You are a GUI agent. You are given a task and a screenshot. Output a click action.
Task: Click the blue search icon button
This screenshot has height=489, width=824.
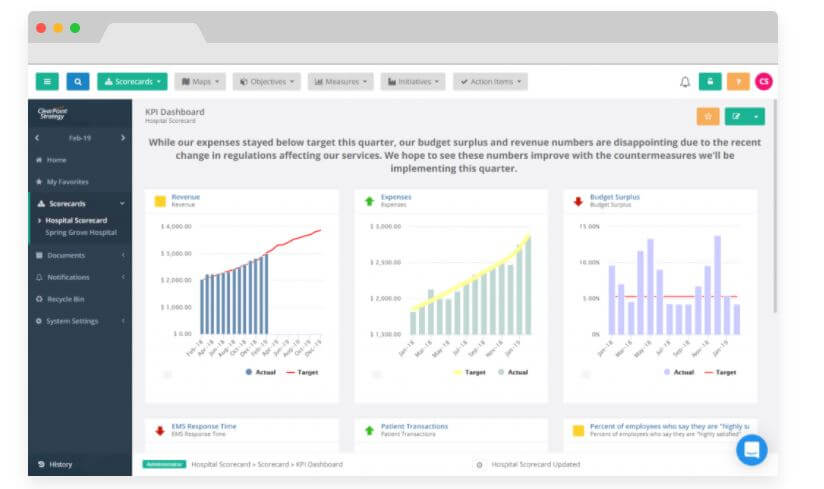[x=79, y=82]
